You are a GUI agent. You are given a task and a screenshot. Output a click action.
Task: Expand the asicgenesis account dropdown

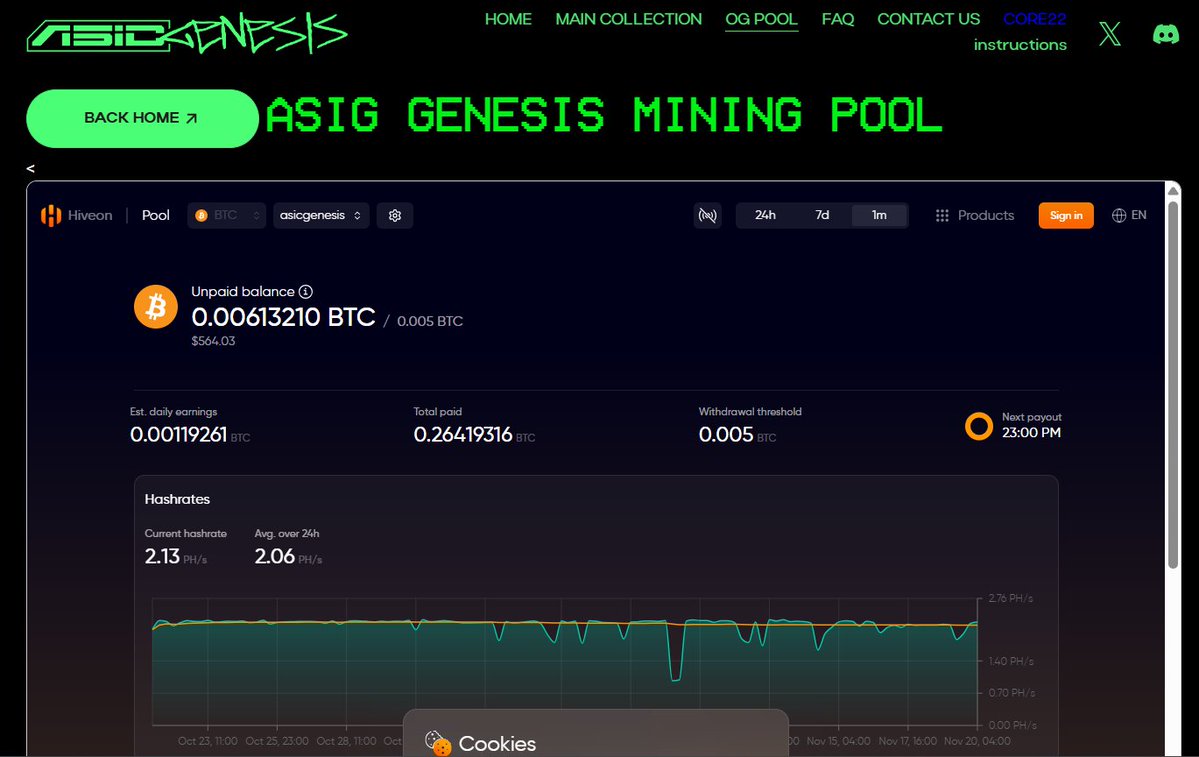tap(320, 215)
